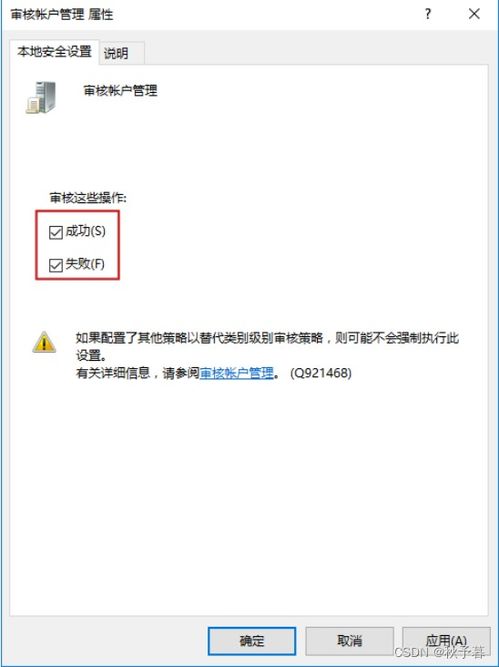Uncheck the 失败(F) checkbox square
Image resolution: width=499 pixels, height=667 pixels.
click(x=56, y=265)
